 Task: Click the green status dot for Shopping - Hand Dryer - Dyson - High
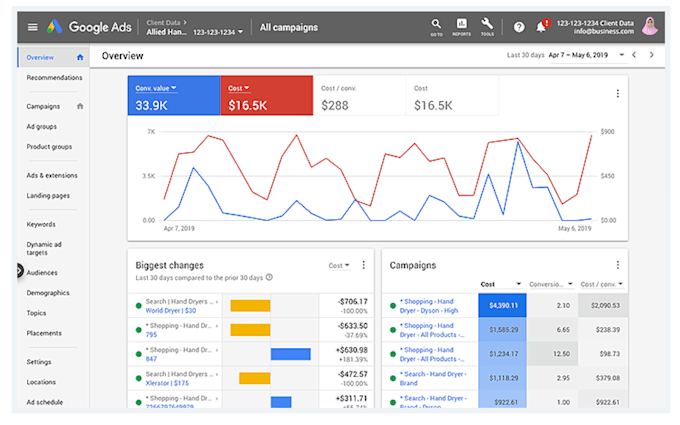393,306
